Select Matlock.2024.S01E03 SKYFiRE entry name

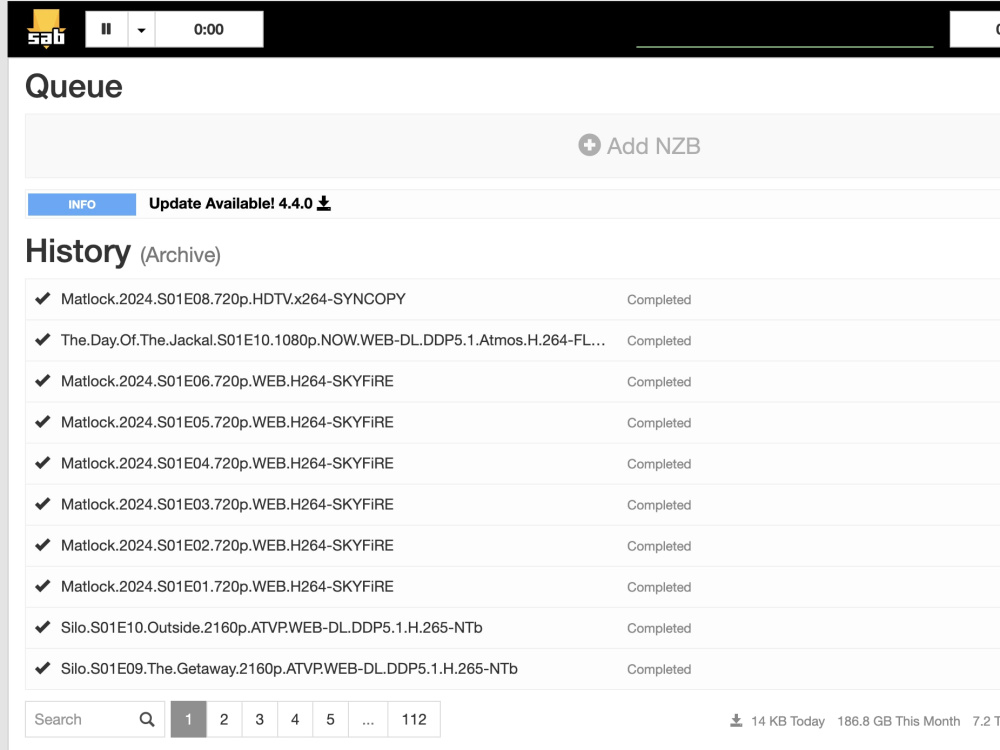(227, 504)
